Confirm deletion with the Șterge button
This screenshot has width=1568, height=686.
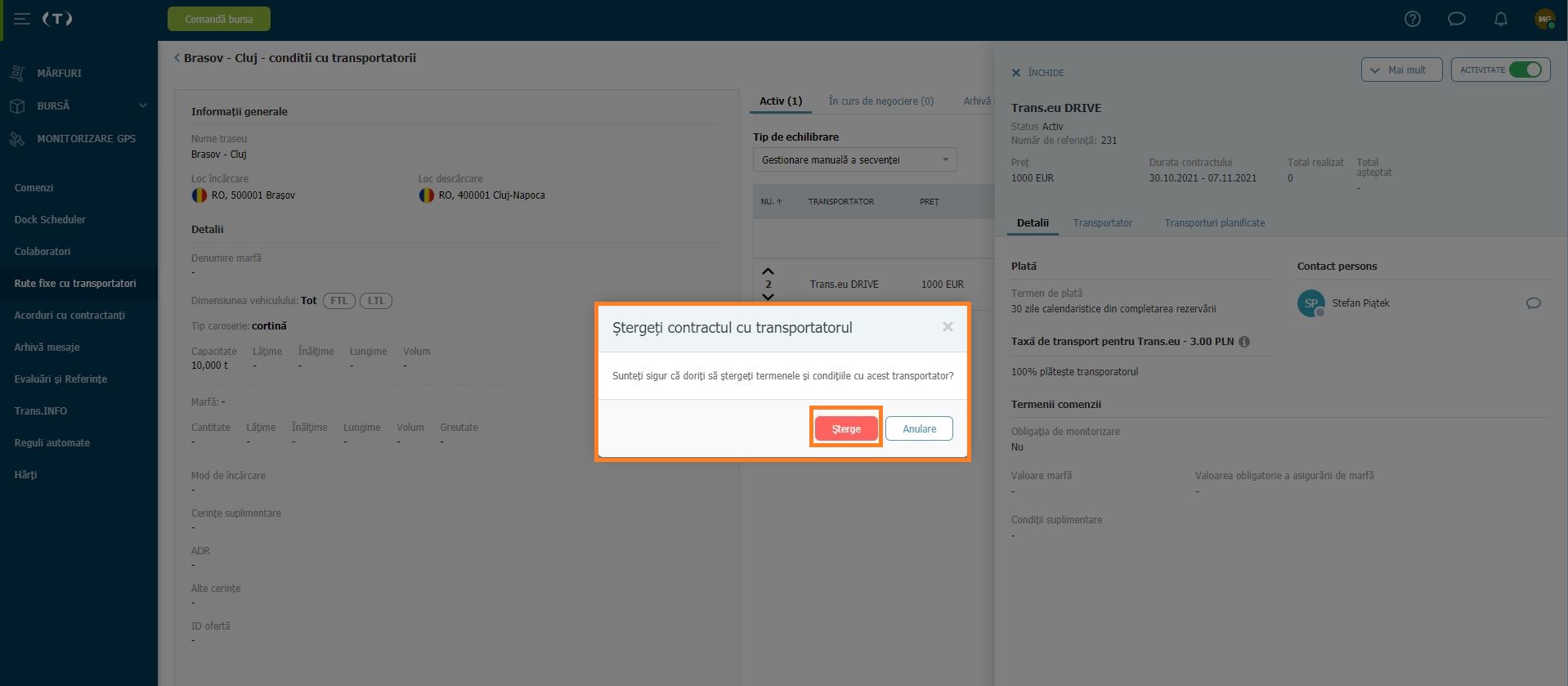(x=846, y=428)
